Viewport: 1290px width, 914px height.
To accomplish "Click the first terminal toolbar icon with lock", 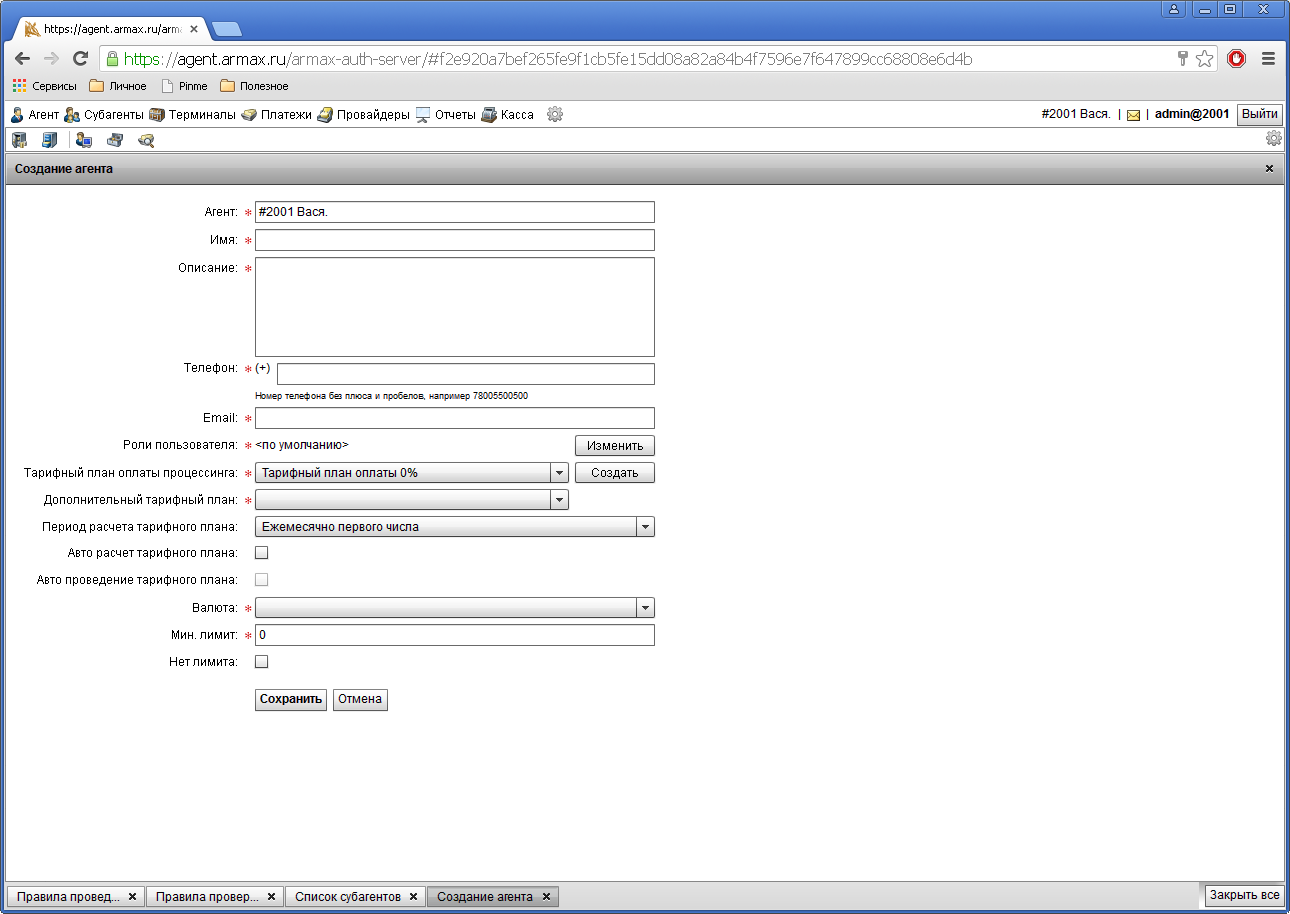I will tap(19, 140).
